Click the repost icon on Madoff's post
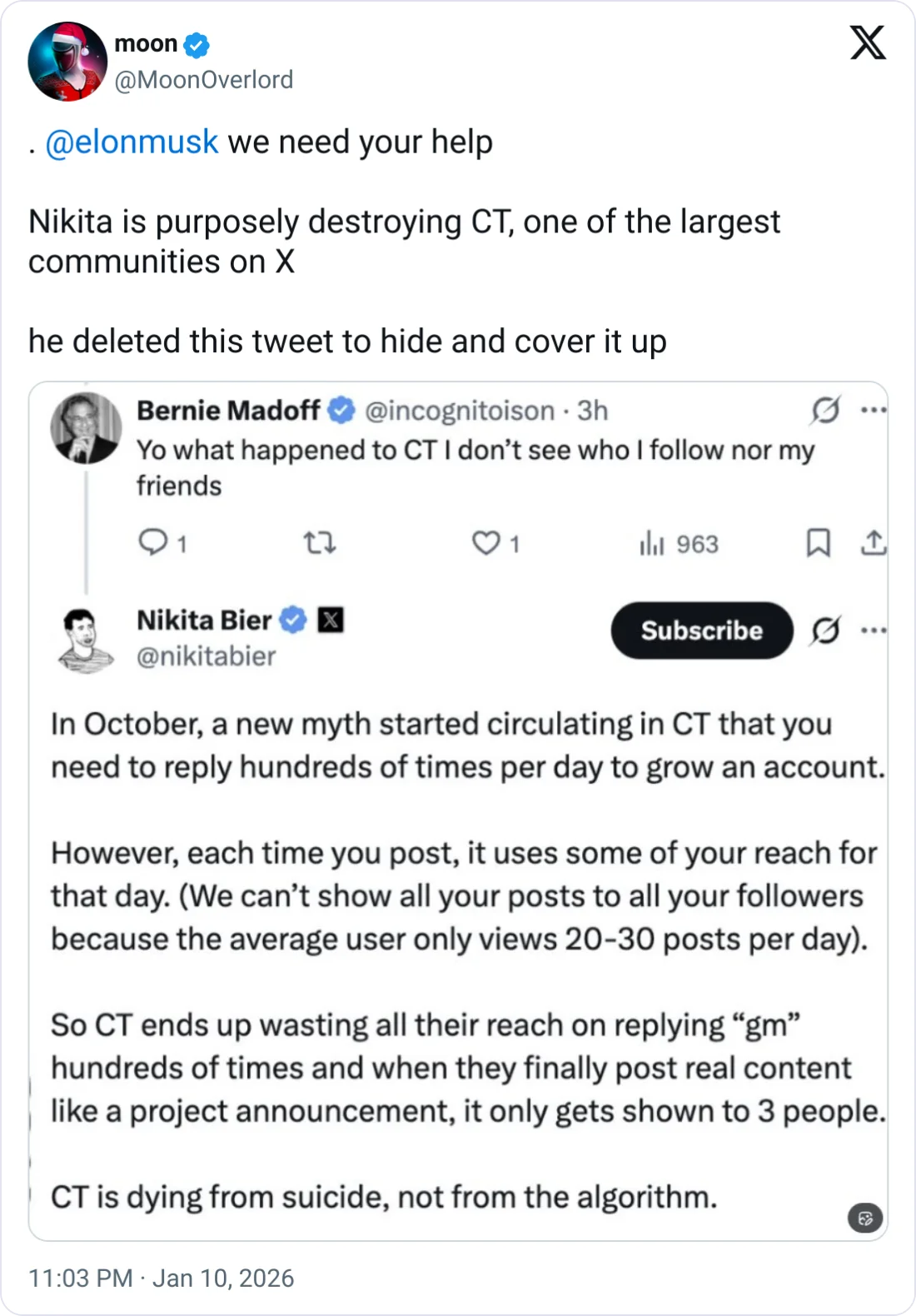Image resolution: width=916 pixels, height=1316 pixels. tap(319, 544)
